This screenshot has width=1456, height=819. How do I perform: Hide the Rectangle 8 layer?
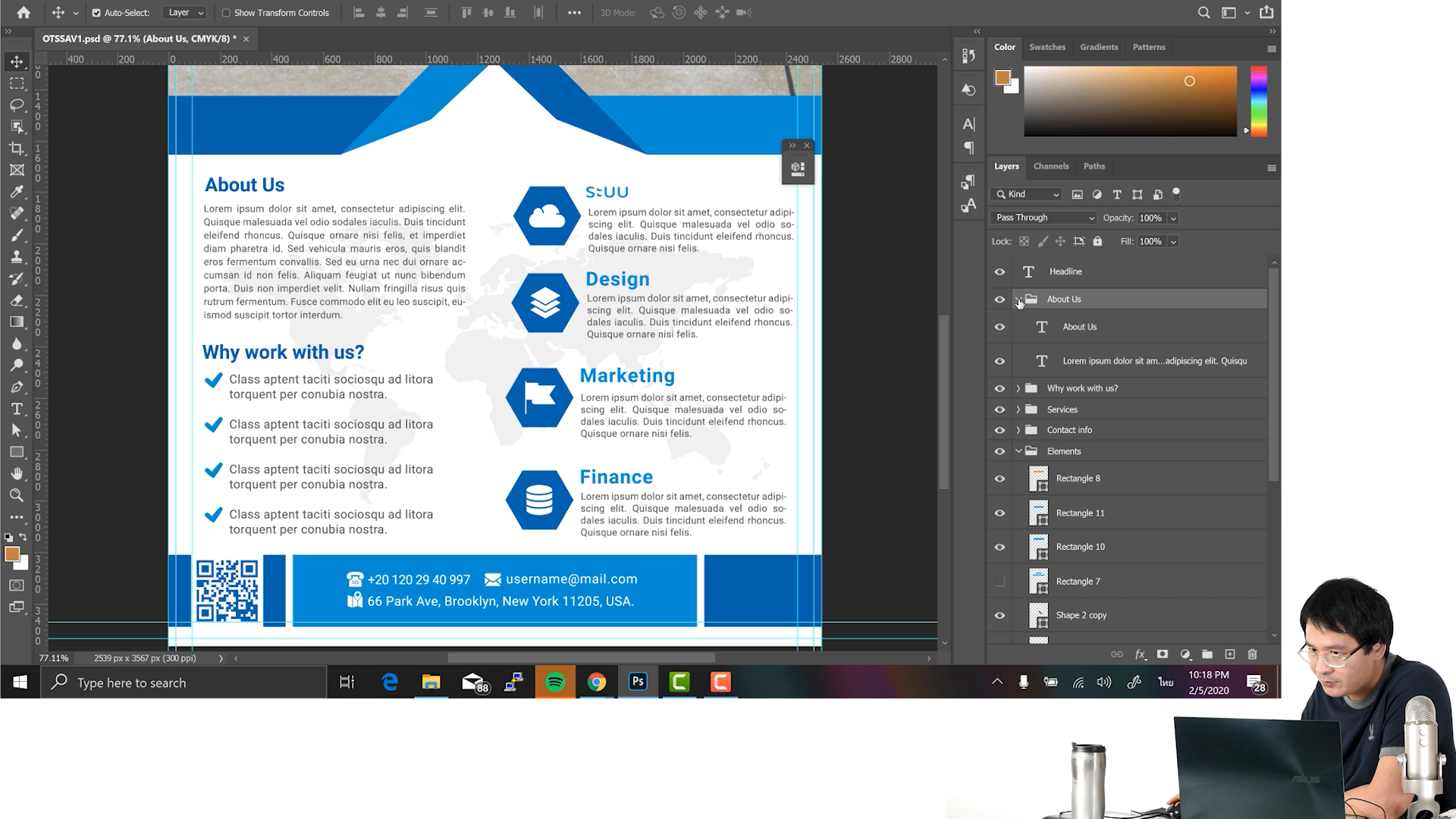click(x=999, y=479)
